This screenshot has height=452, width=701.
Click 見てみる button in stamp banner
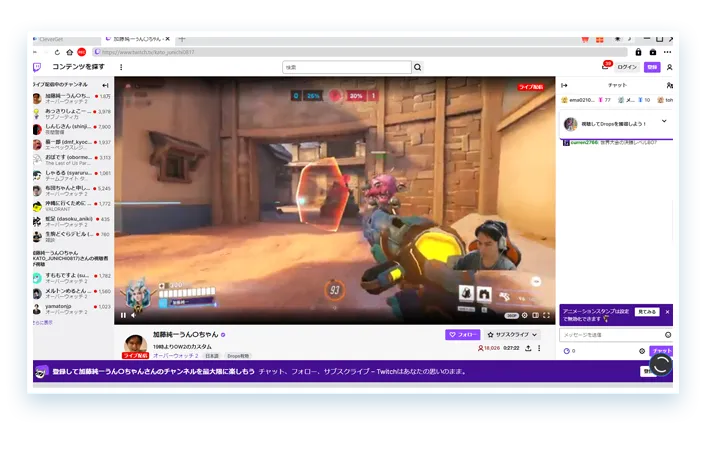click(x=647, y=312)
